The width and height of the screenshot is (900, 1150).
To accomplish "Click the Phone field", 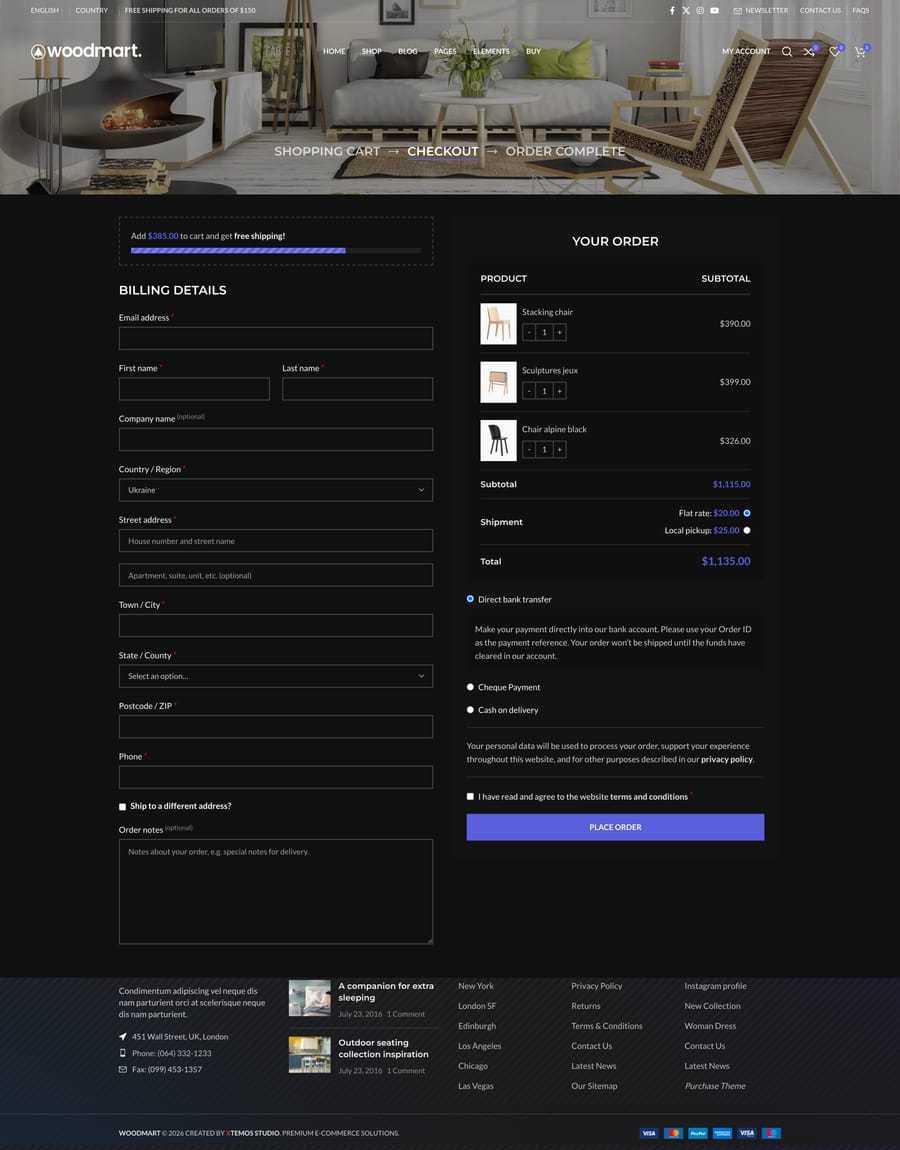I will click(x=276, y=777).
